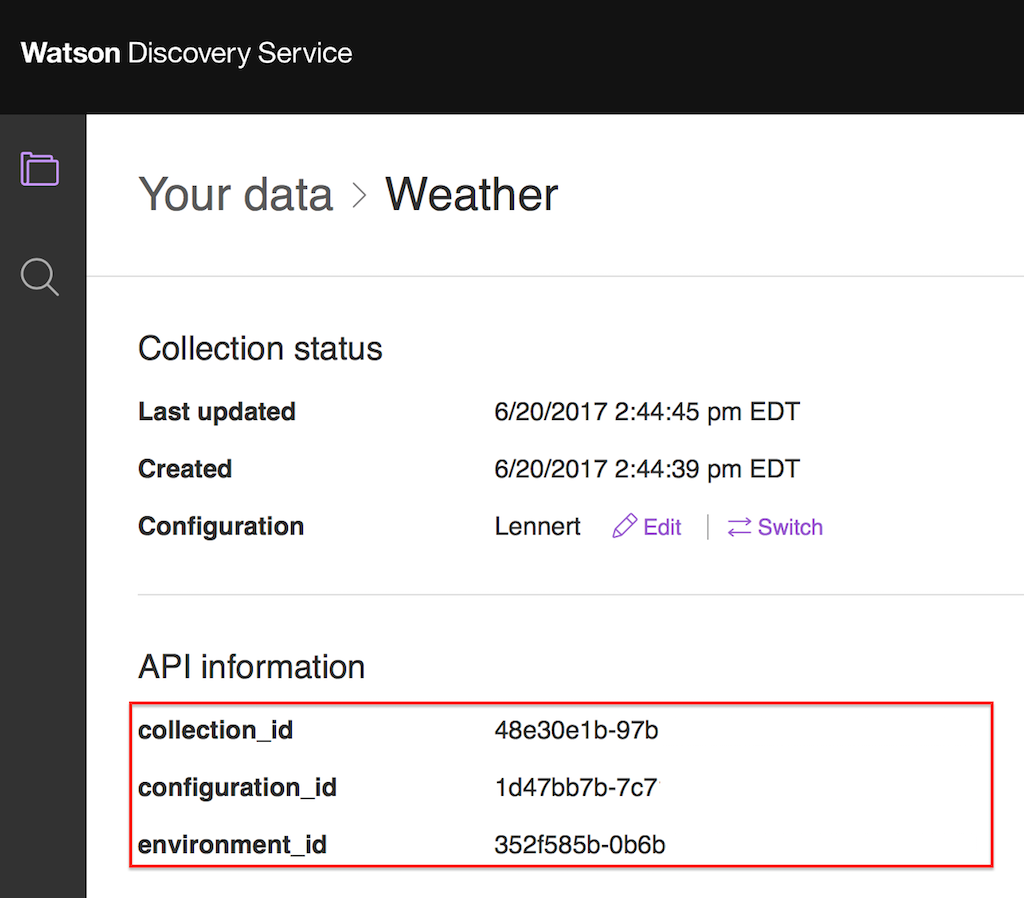
Task: Click the Switch configuration link text
Action: [x=790, y=527]
